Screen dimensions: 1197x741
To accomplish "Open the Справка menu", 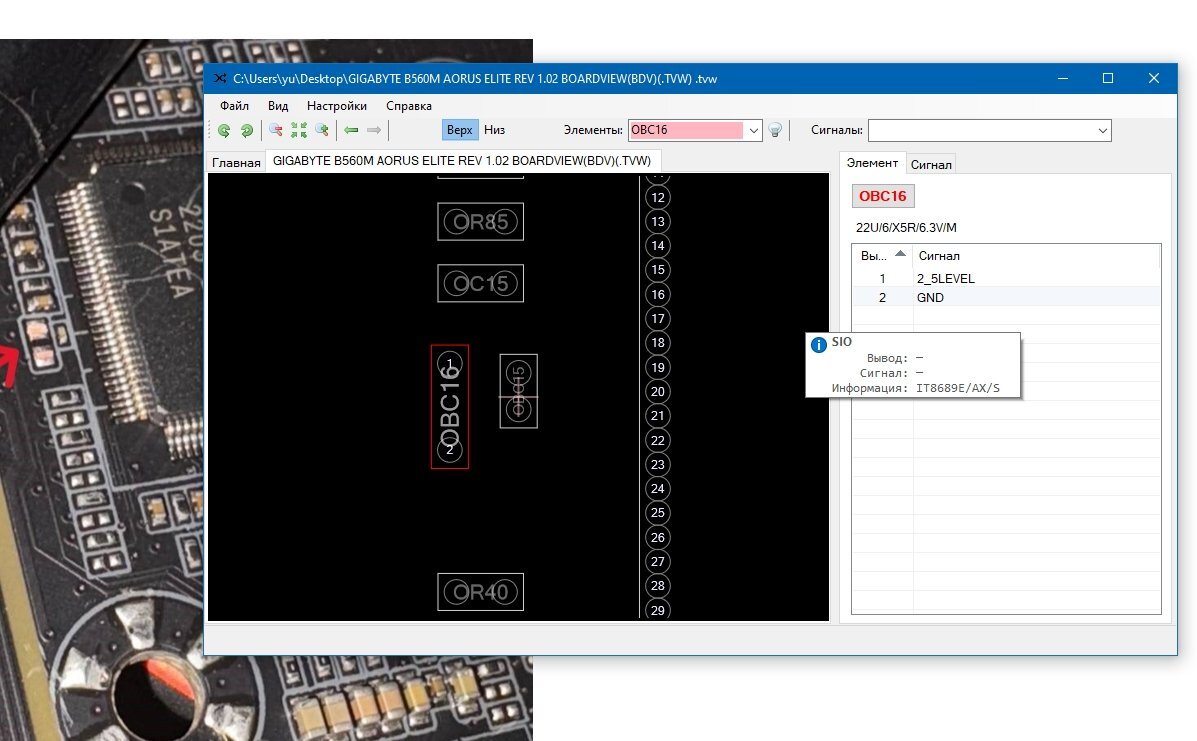I will point(409,106).
